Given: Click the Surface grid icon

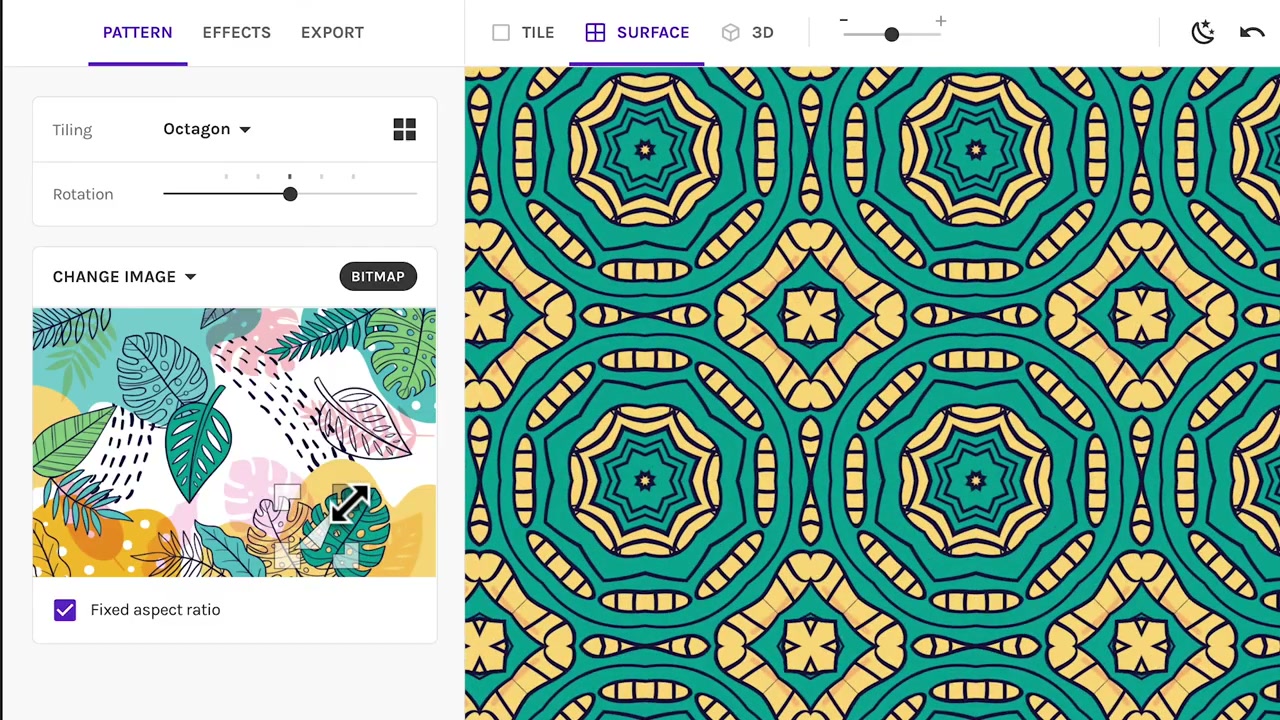Looking at the screenshot, I should coord(595,33).
